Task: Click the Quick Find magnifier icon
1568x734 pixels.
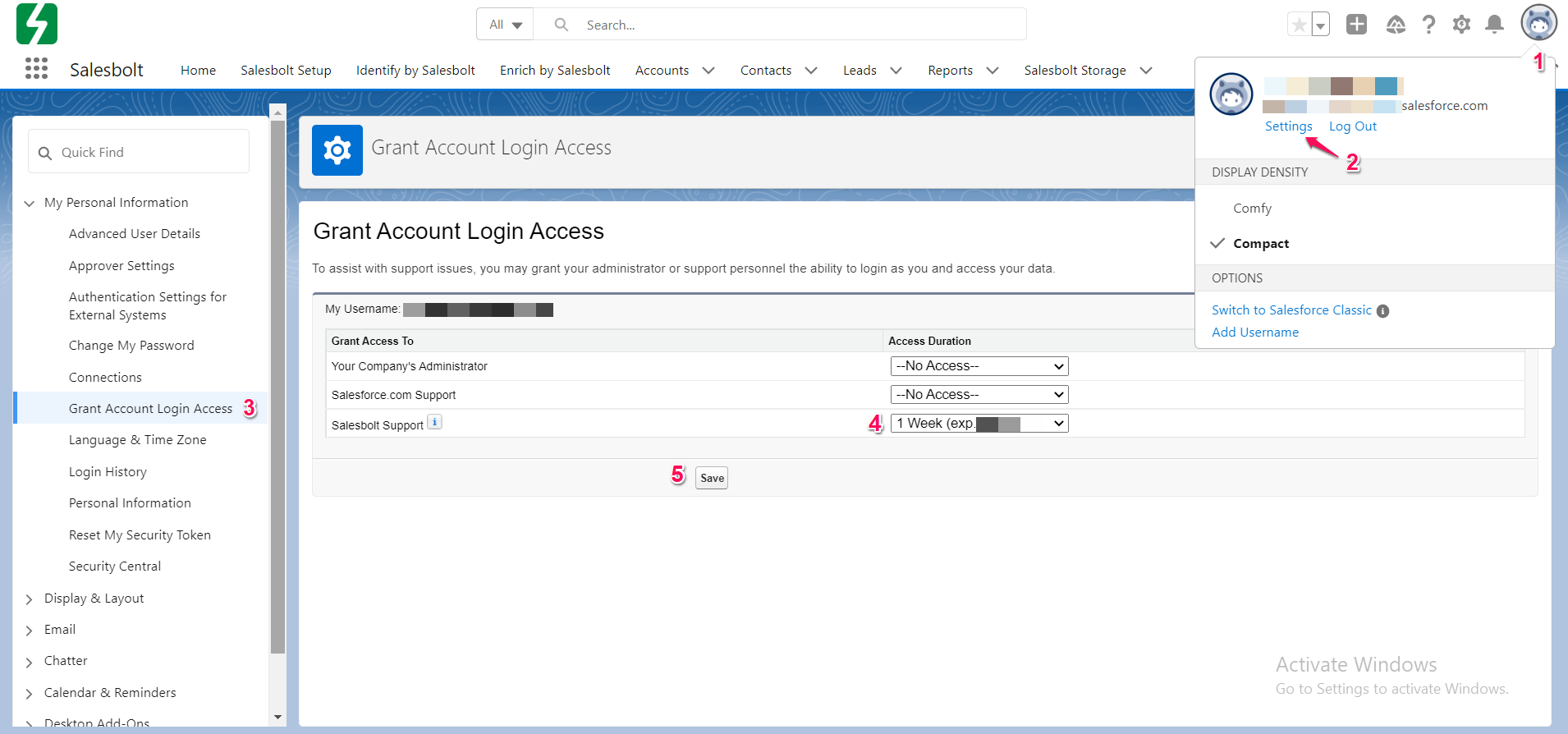Action: coord(45,154)
